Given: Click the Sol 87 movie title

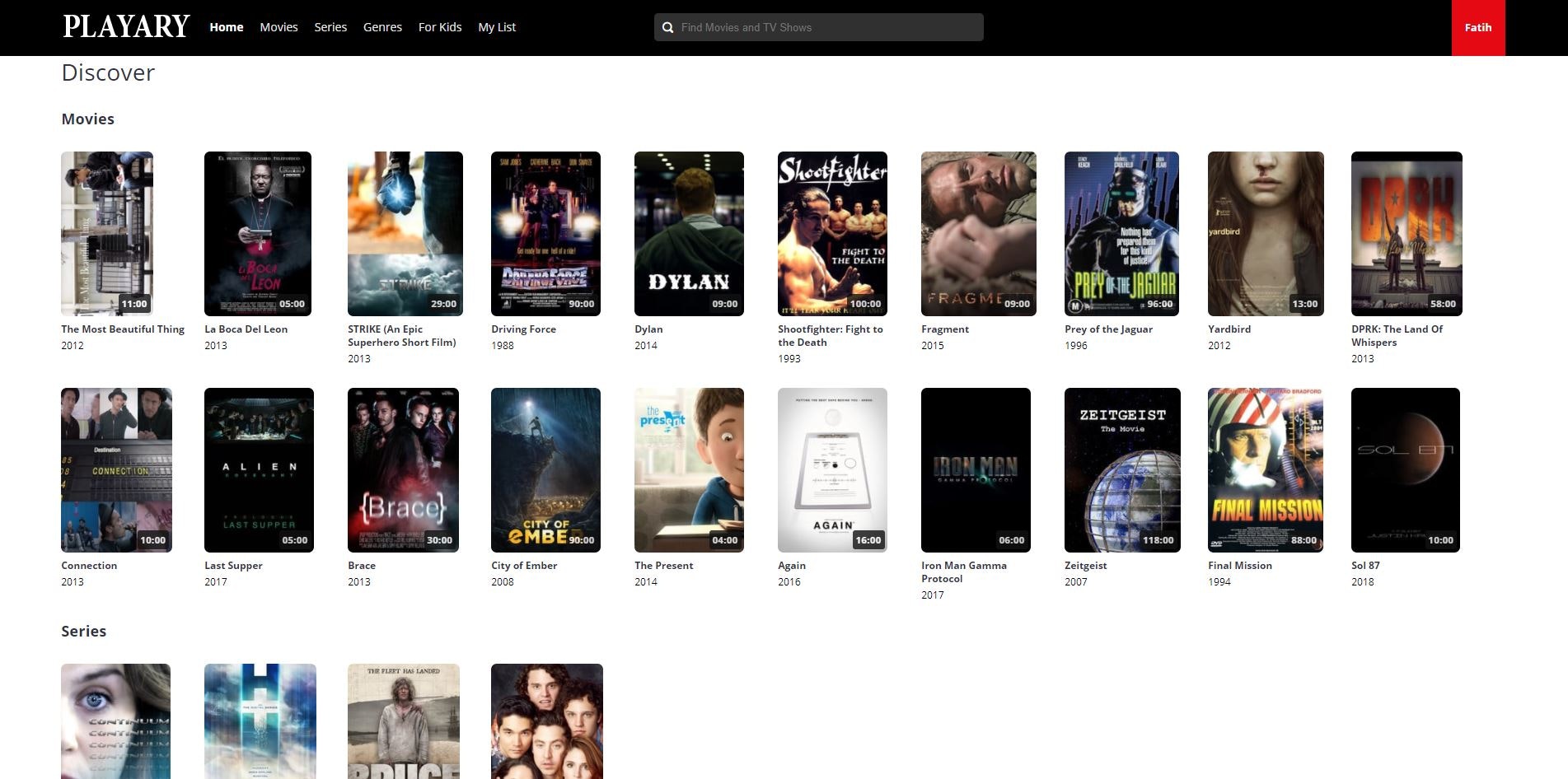Looking at the screenshot, I should click(x=1364, y=566).
